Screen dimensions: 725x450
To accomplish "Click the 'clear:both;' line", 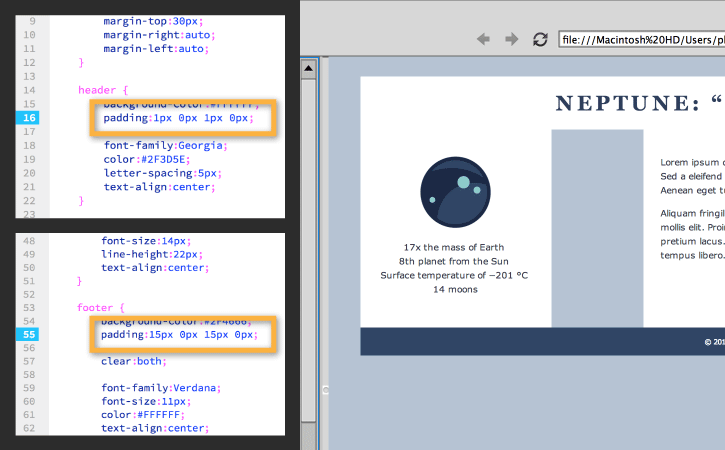I will pyautogui.click(x=134, y=361).
